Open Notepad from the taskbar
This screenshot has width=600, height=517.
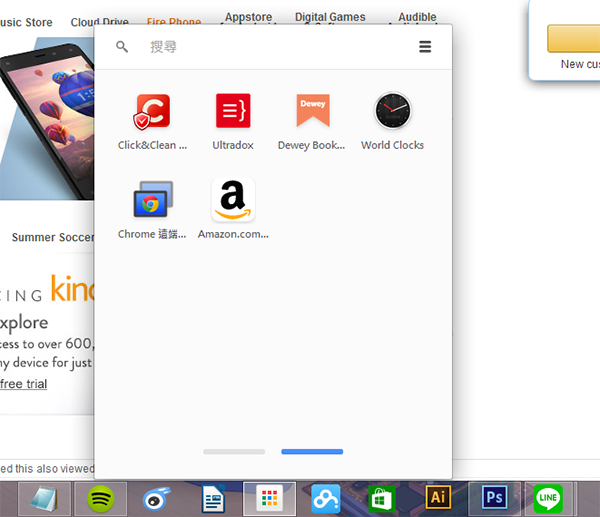pyautogui.click(x=44, y=499)
